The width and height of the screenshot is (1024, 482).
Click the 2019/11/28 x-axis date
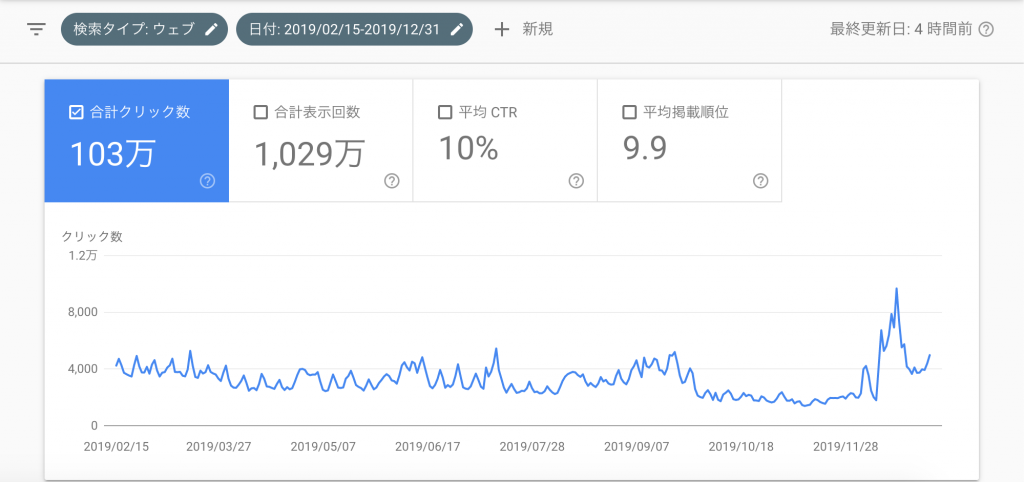pos(846,447)
